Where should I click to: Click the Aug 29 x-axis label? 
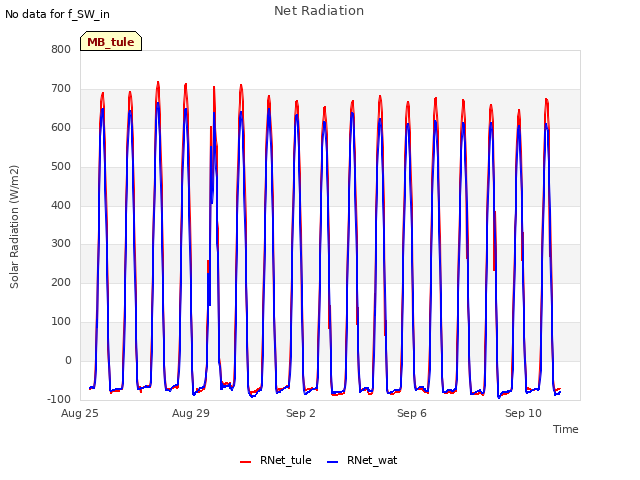[191, 413]
